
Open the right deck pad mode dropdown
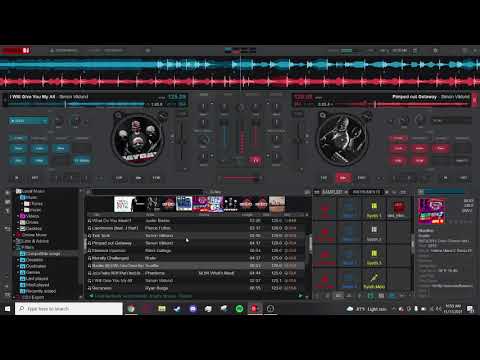[398, 138]
